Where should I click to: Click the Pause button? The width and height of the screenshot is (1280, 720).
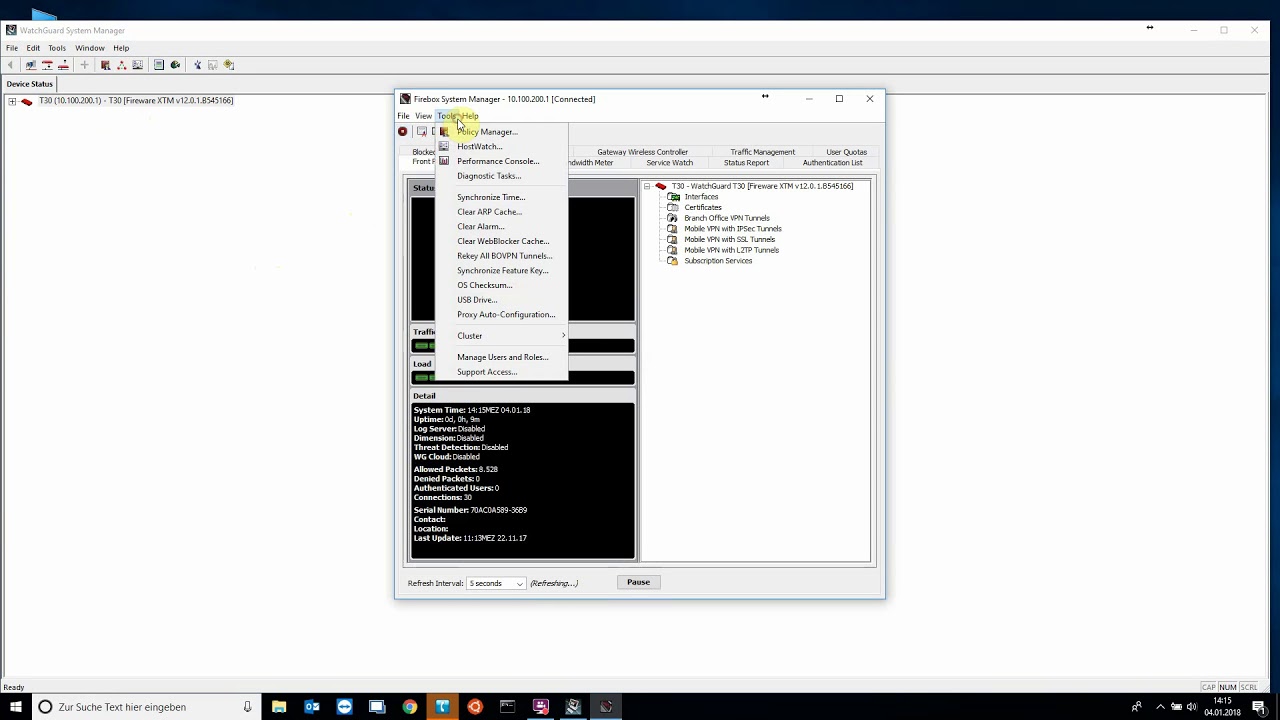[x=638, y=582]
